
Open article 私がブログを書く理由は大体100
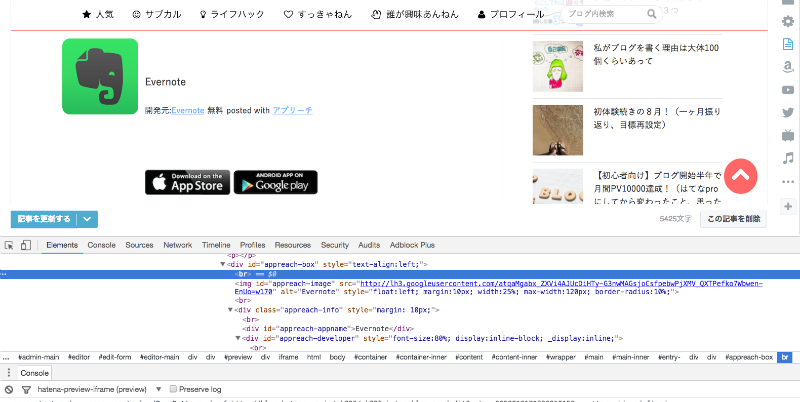tap(657, 54)
